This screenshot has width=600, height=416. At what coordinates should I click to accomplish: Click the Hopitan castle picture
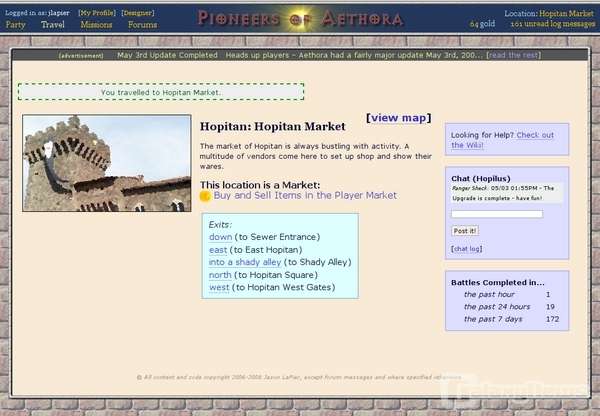click(x=107, y=163)
